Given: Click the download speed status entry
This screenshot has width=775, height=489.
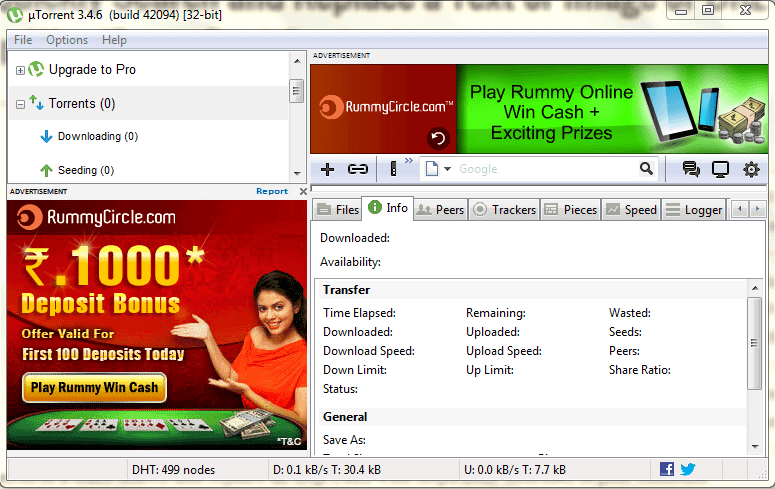Looking at the screenshot, I should [x=327, y=470].
